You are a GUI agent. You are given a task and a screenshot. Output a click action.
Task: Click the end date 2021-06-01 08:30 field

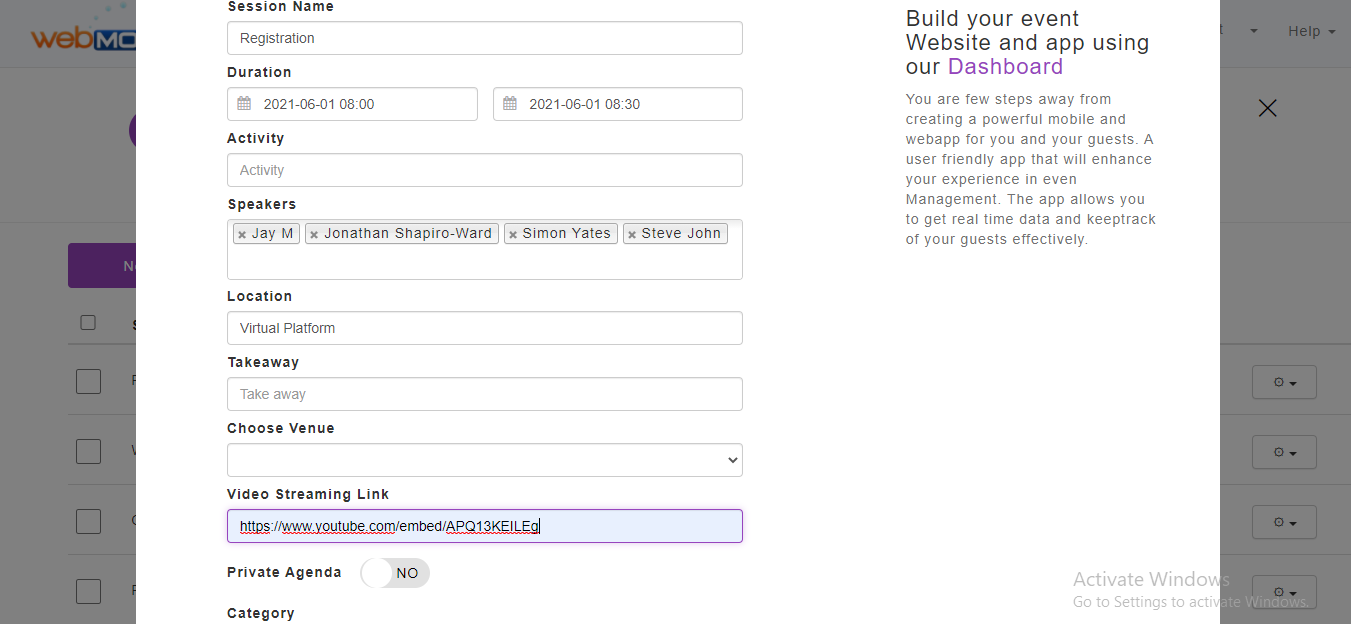618,104
